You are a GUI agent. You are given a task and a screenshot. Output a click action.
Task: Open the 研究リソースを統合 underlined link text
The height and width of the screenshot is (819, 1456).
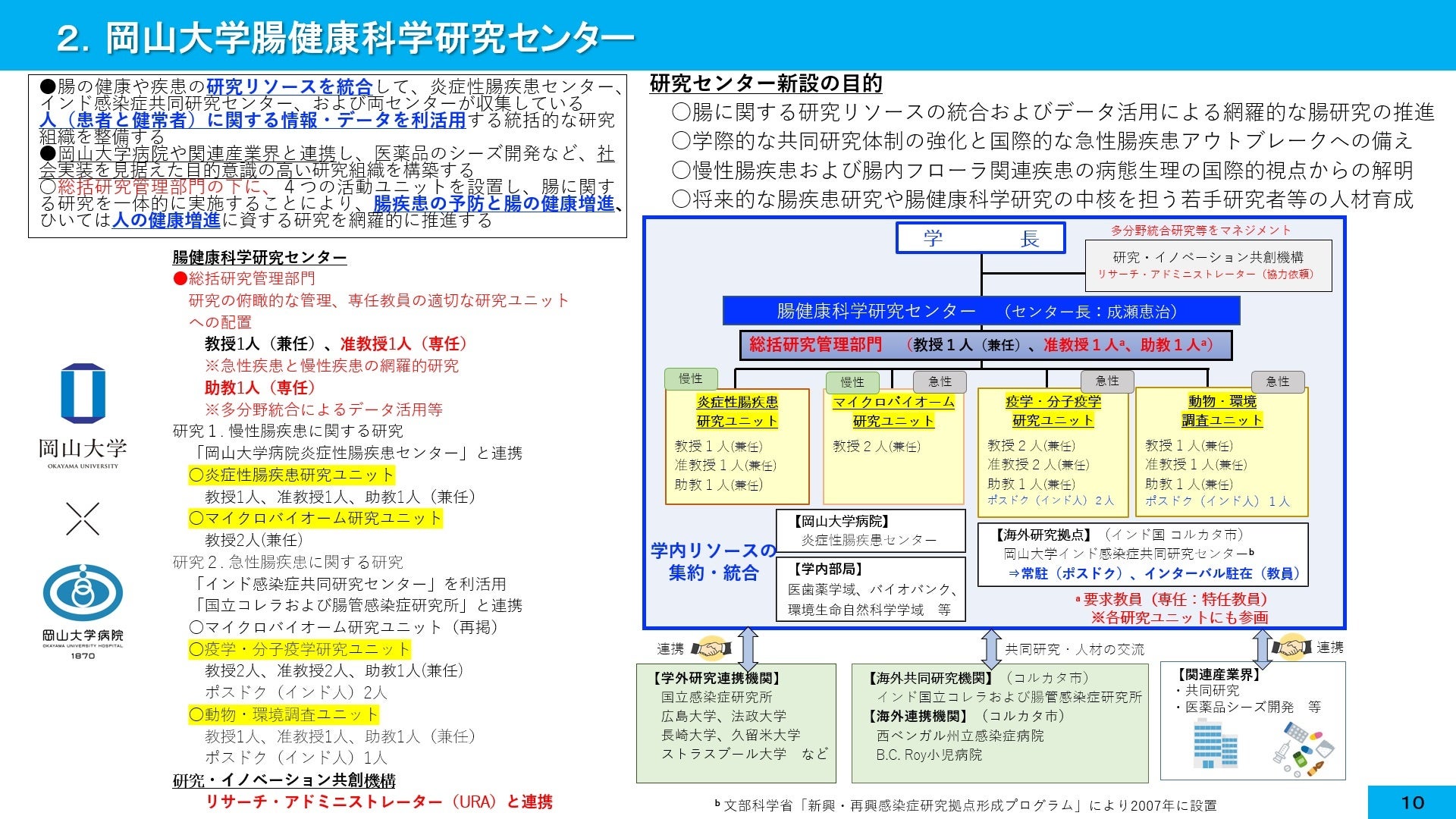click(x=289, y=86)
